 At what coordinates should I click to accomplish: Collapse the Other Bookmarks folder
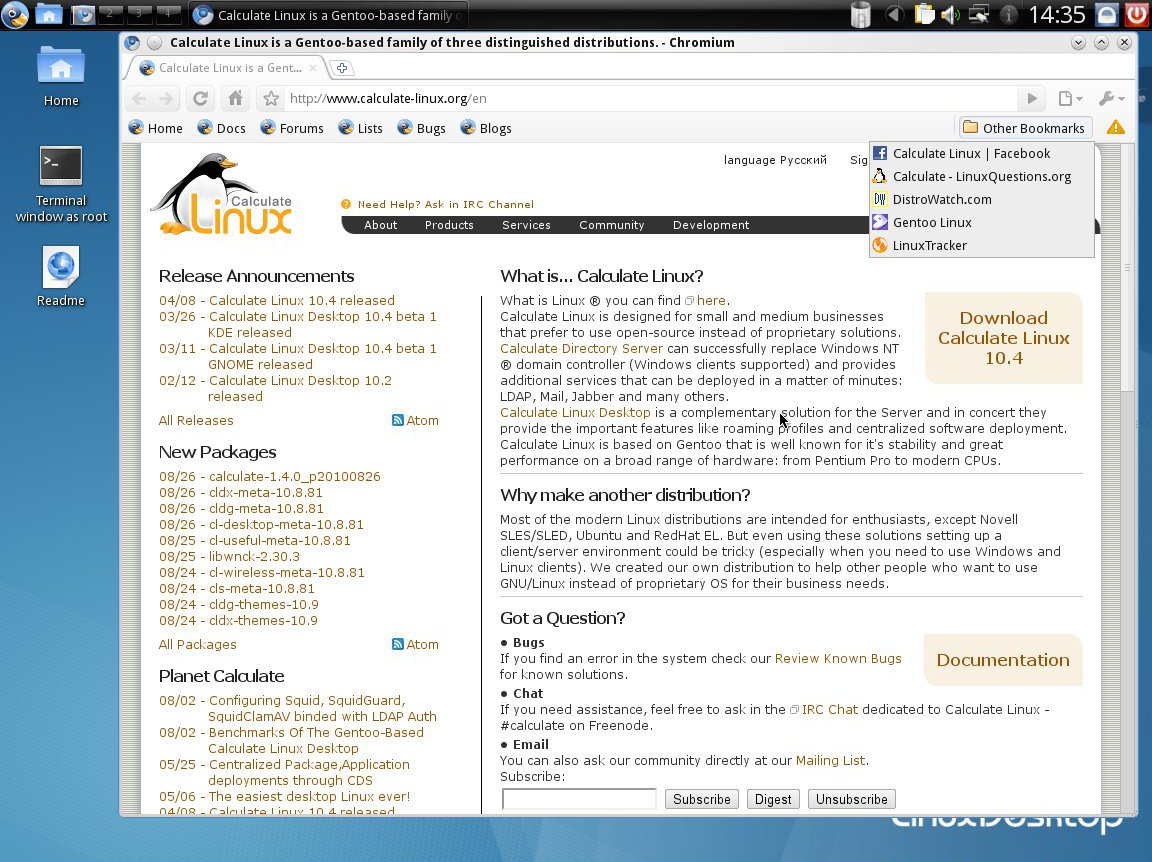coord(1024,128)
